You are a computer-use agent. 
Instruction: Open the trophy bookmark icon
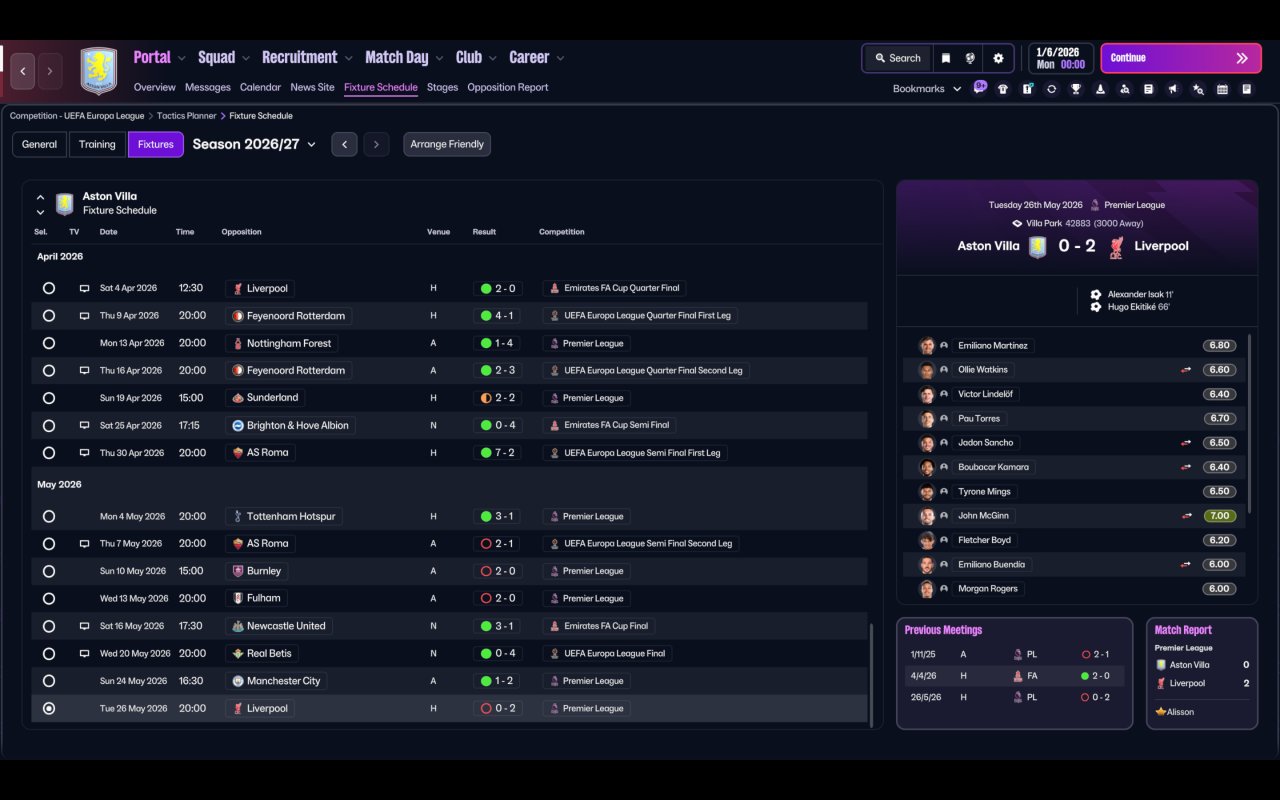coord(1075,89)
